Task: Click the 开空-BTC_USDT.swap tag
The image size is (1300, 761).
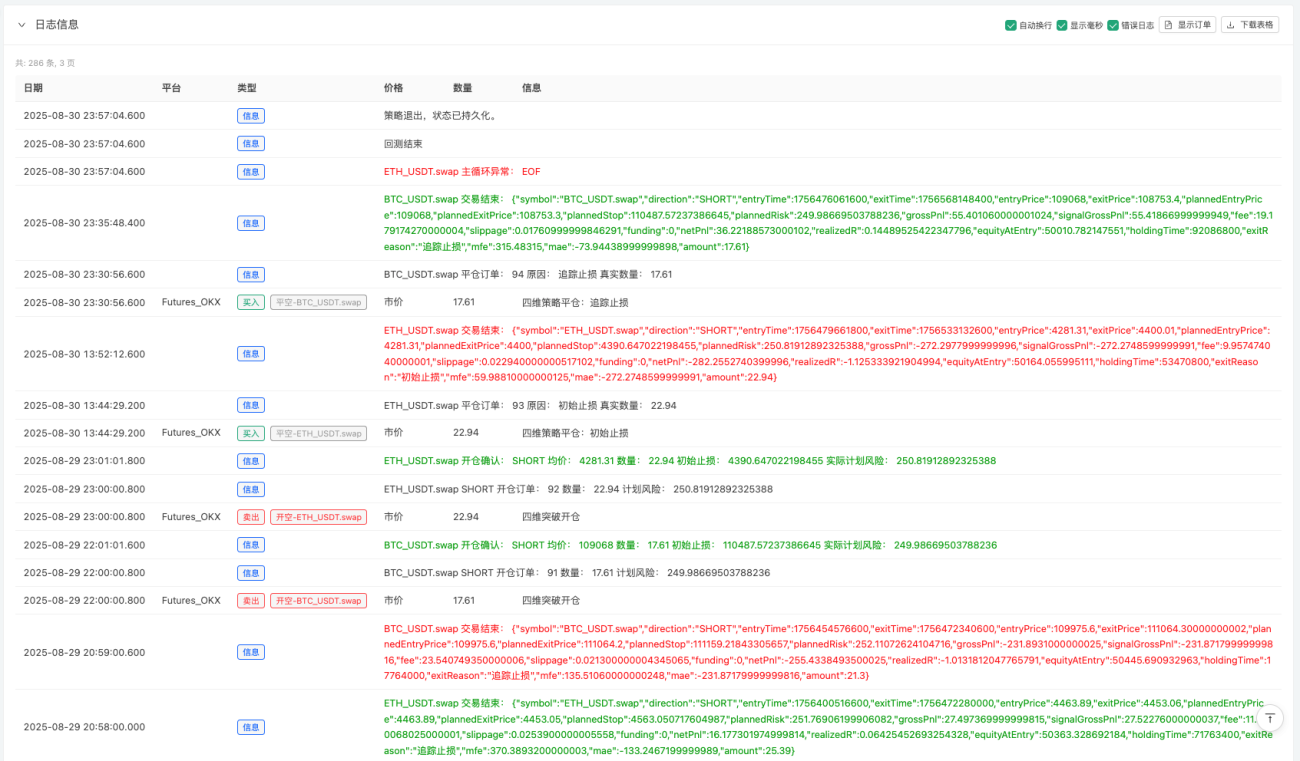Action: point(318,601)
